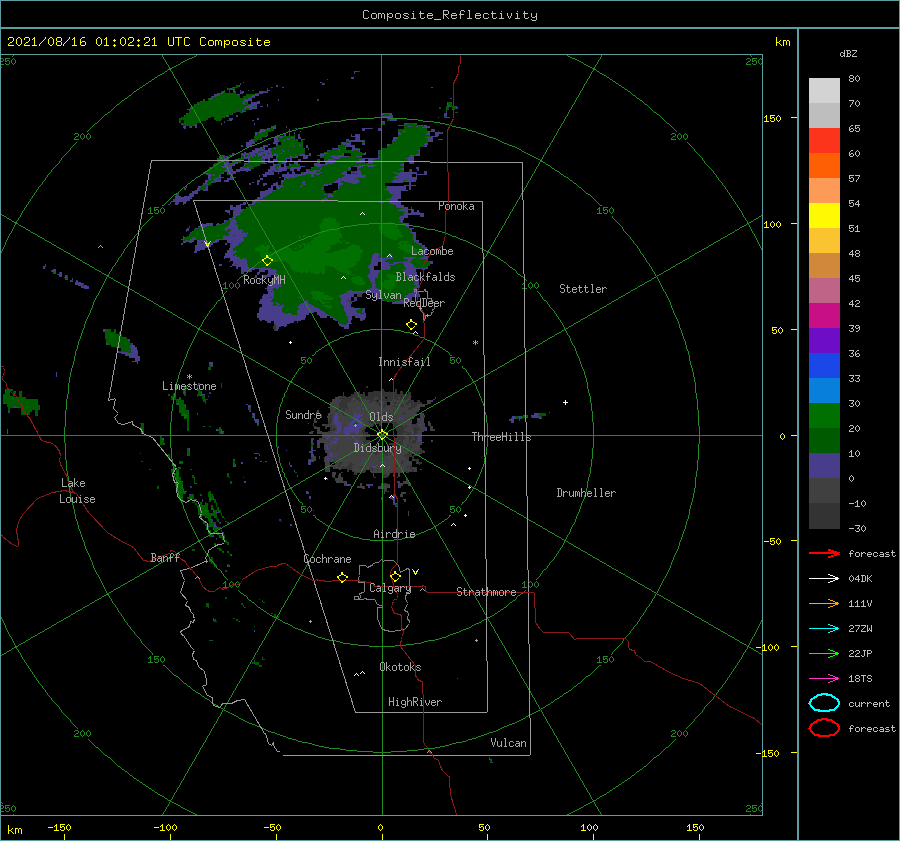Image resolution: width=900 pixels, height=841 pixels.
Task: Click the red forecast arrow in the legend
Action: pyautogui.click(x=824, y=553)
